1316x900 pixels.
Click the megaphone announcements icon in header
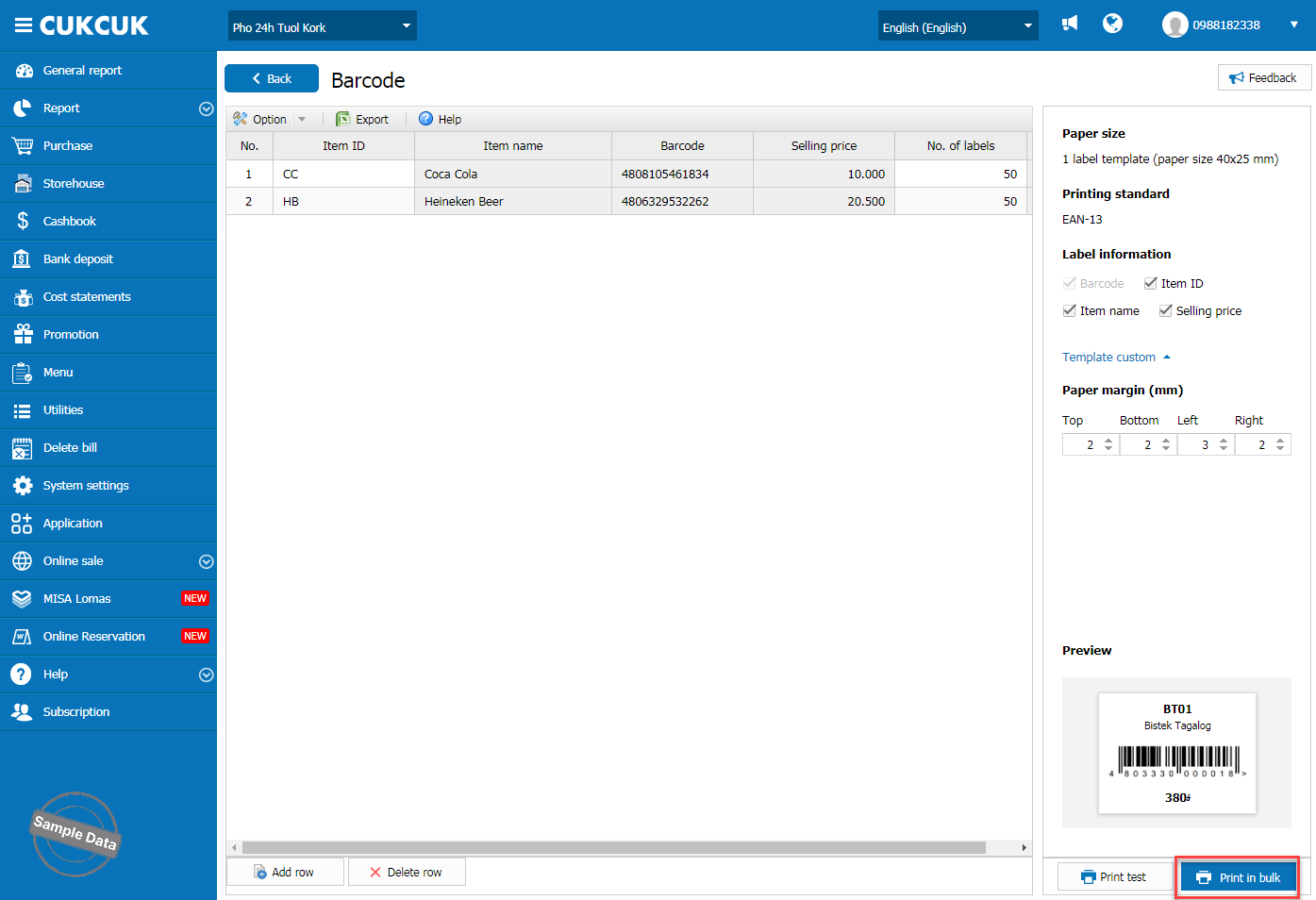point(1070,24)
